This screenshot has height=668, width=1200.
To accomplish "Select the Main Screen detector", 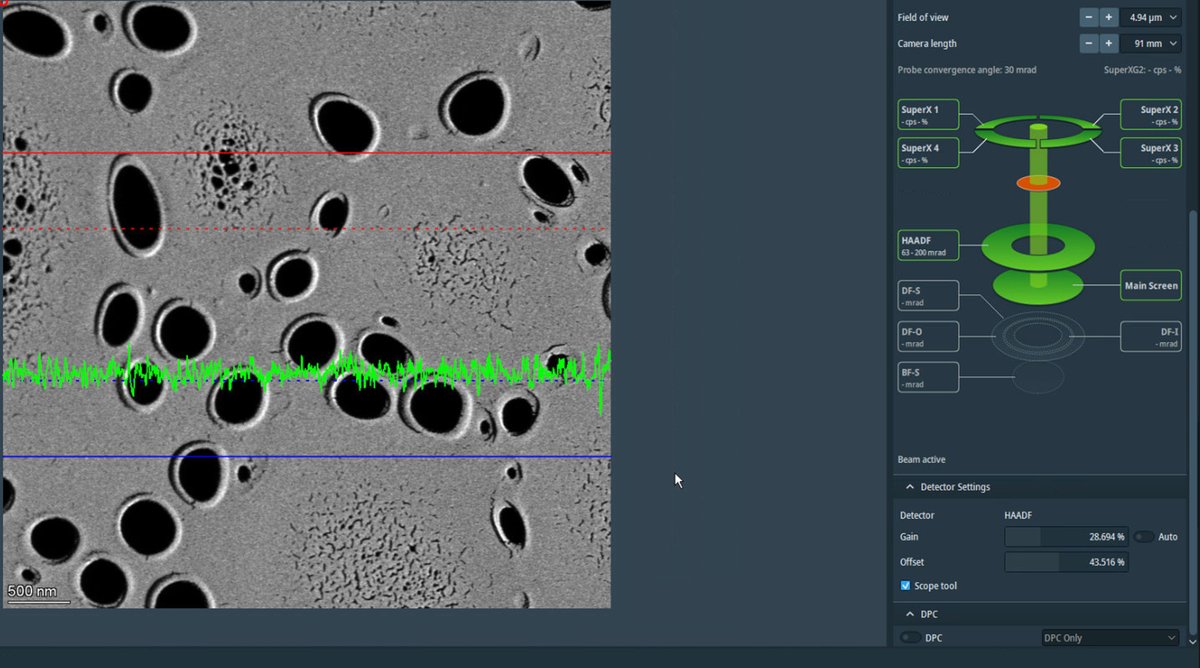I will point(1150,285).
